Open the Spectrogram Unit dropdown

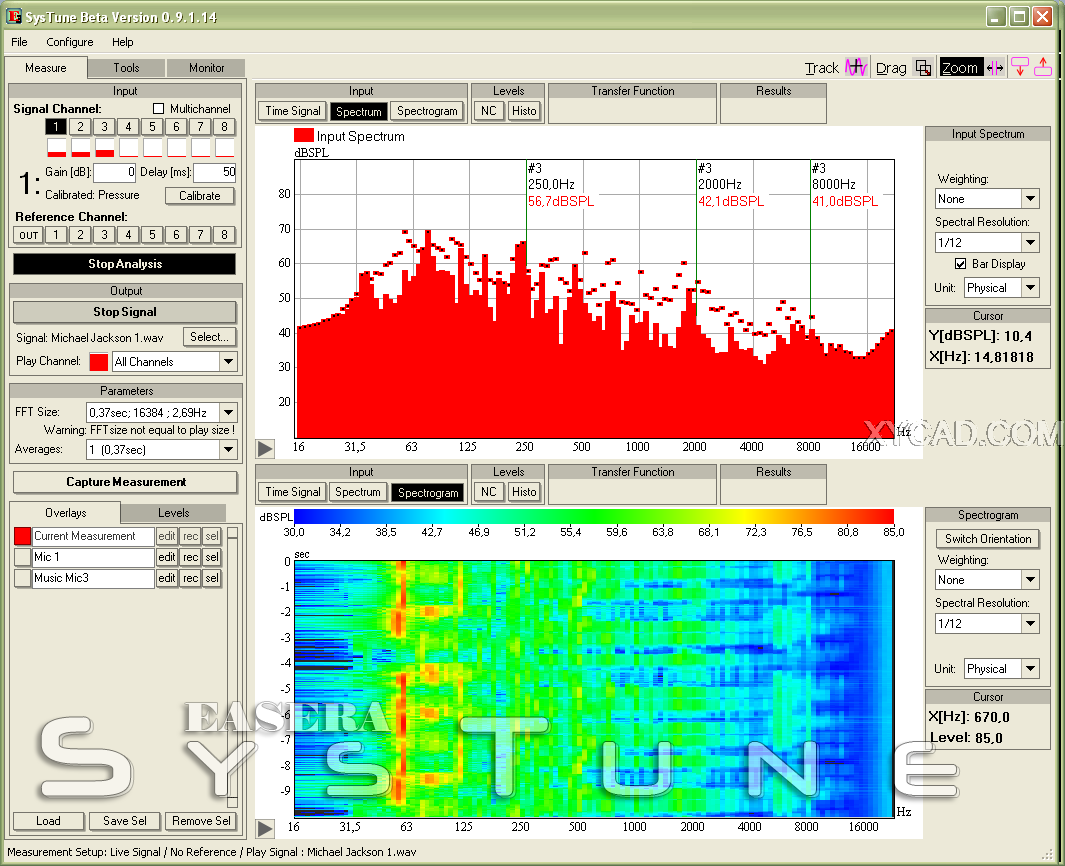pyautogui.click(x=1030, y=668)
